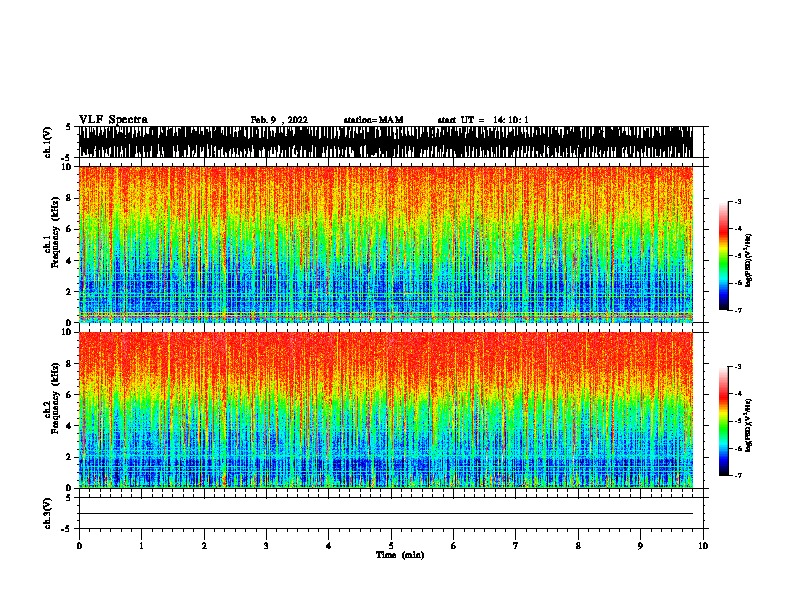Click the "ch.1(V)" waveform axis label

coord(47,142)
